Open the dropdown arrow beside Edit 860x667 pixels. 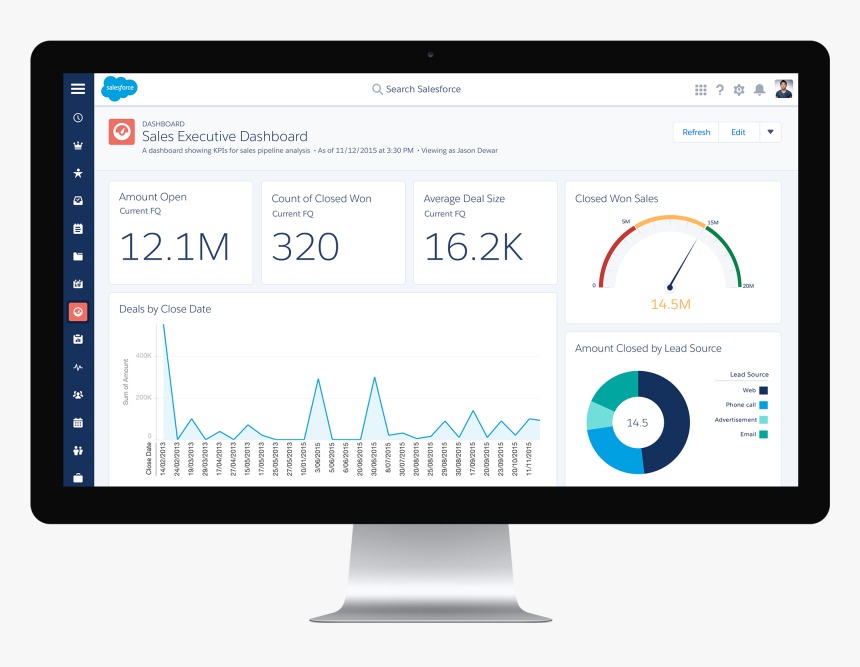770,131
